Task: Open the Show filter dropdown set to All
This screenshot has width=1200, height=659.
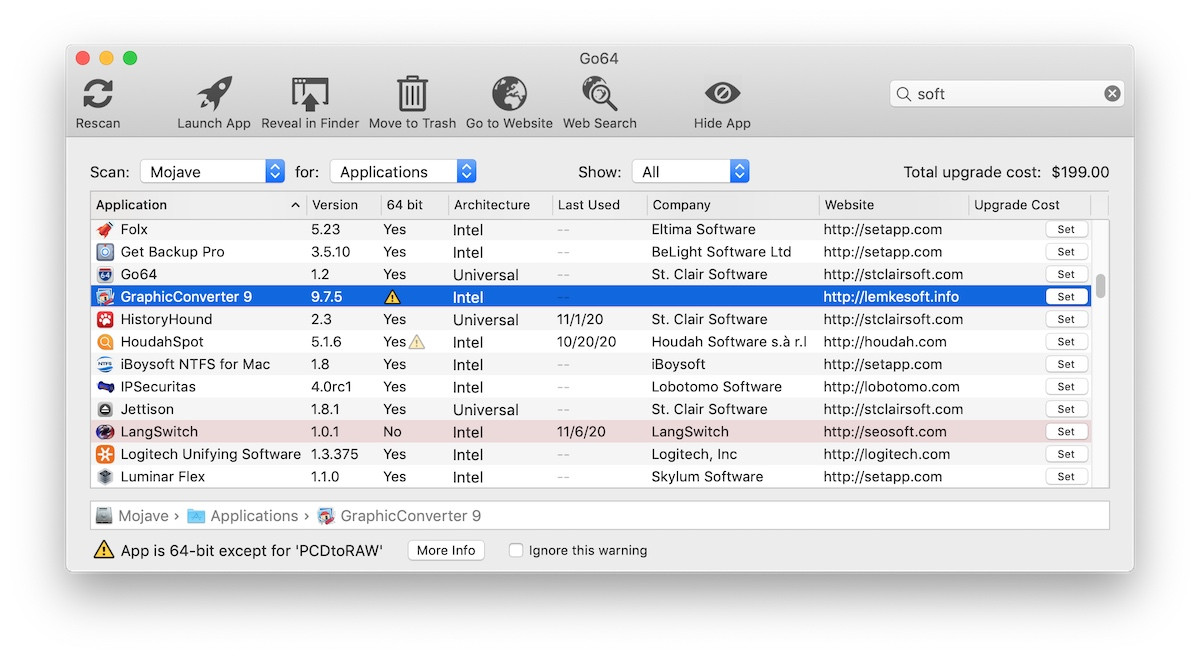Action: 690,172
